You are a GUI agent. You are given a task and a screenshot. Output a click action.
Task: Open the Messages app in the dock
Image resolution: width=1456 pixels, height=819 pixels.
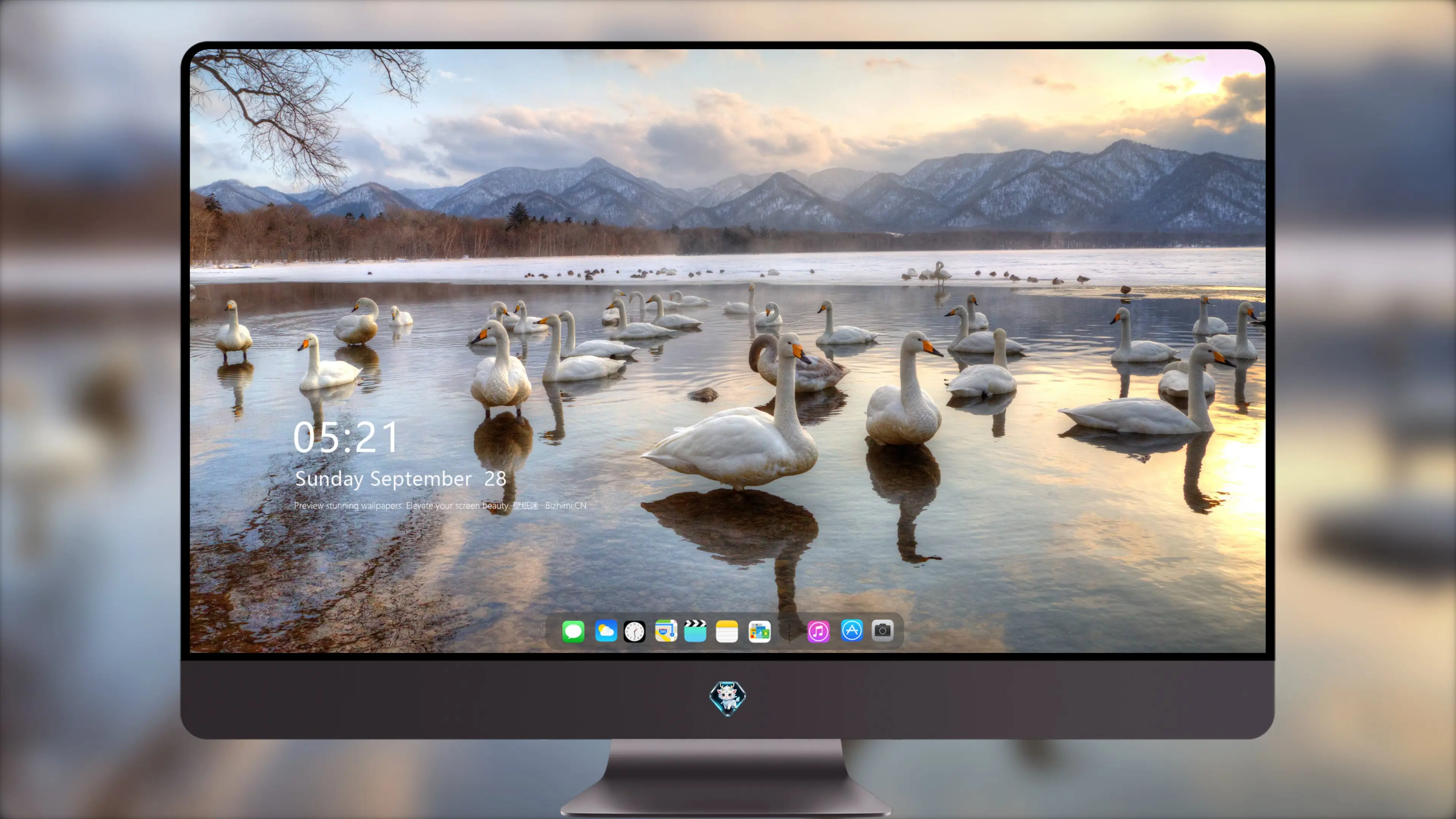coord(573,631)
